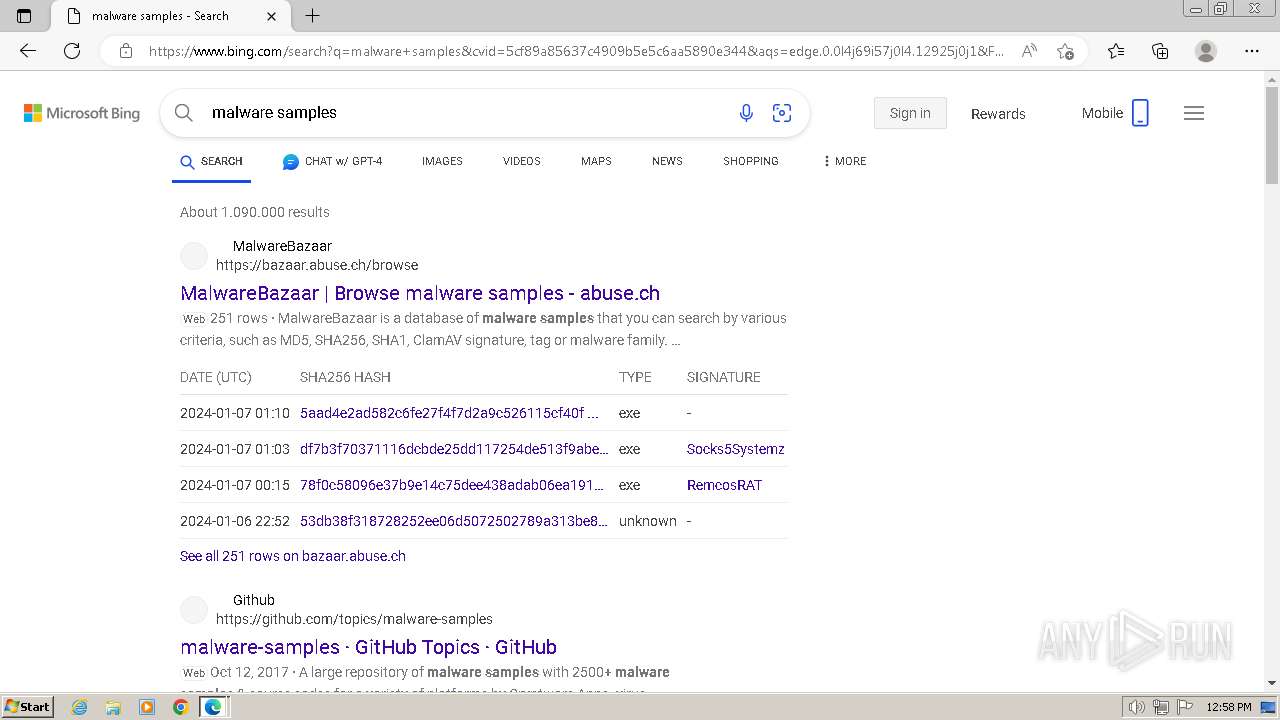Click the MalwareBazaar site favicon
This screenshot has height=720, width=1280.
[x=194, y=255]
